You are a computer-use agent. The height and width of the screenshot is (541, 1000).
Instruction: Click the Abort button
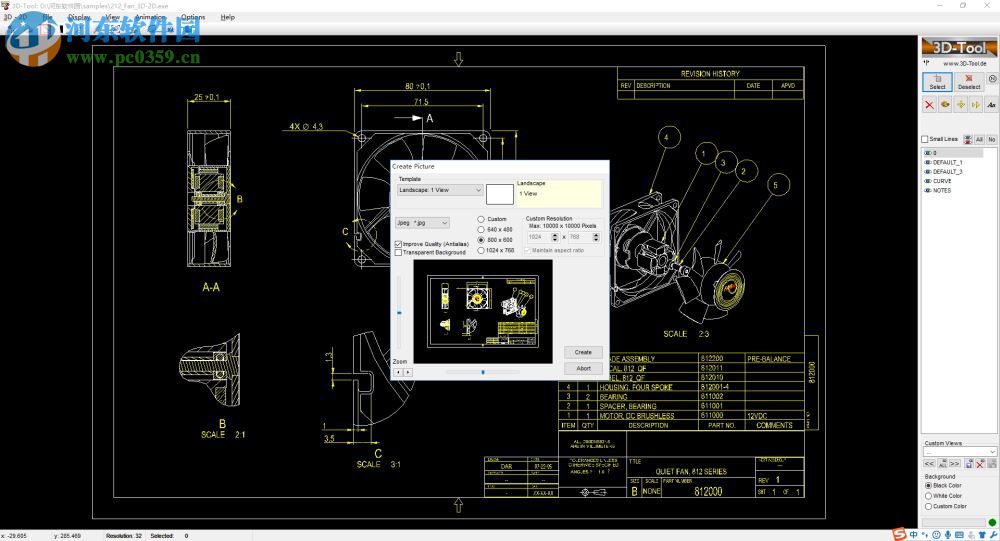[x=583, y=369]
